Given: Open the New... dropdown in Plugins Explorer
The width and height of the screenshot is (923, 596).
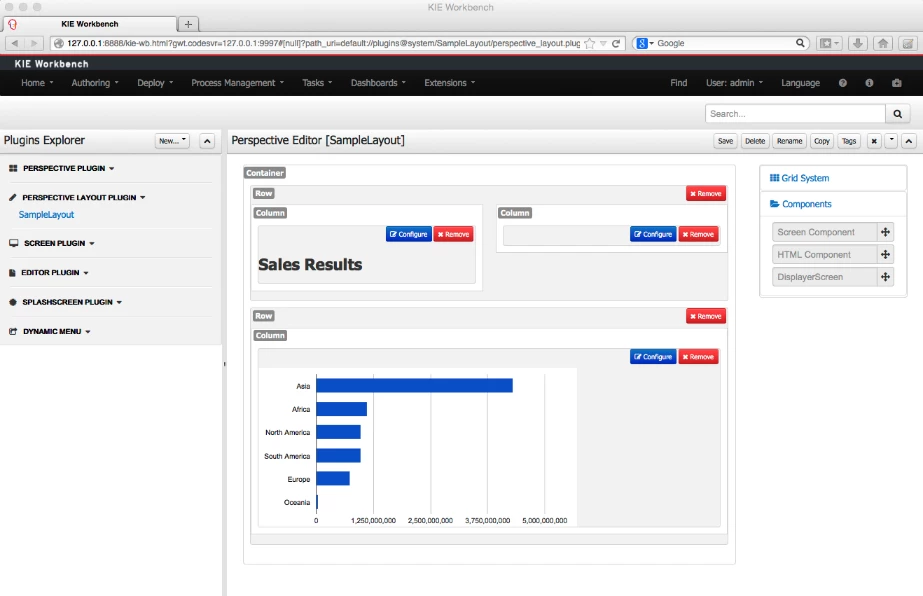Looking at the screenshot, I should (x=172, y=141).
